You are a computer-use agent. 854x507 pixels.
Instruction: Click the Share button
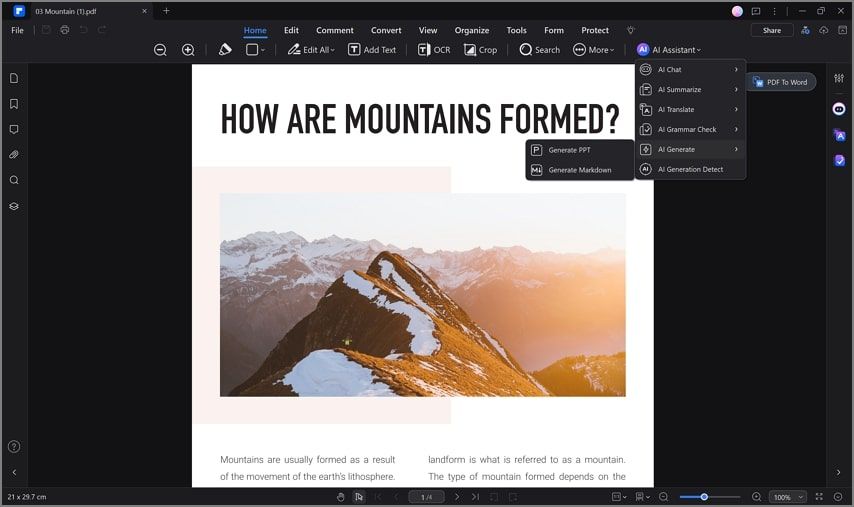pos(772,30)
